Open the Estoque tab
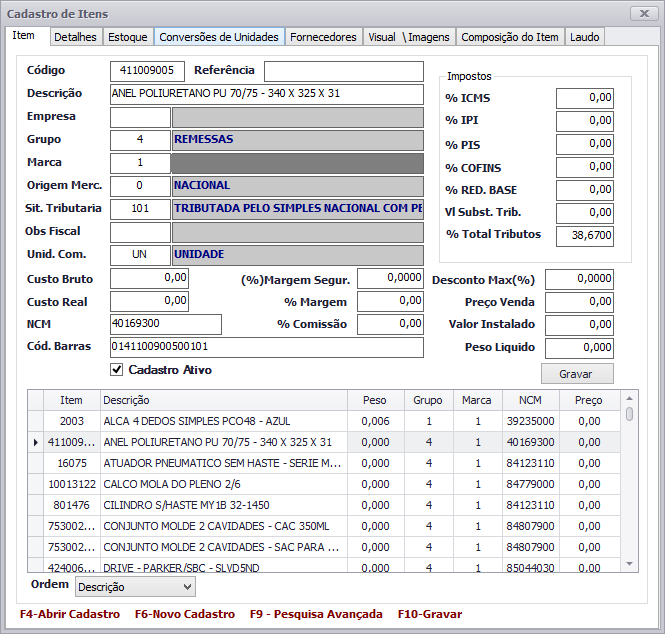This screenshot has width=665, height=634. tap(128, 37)
